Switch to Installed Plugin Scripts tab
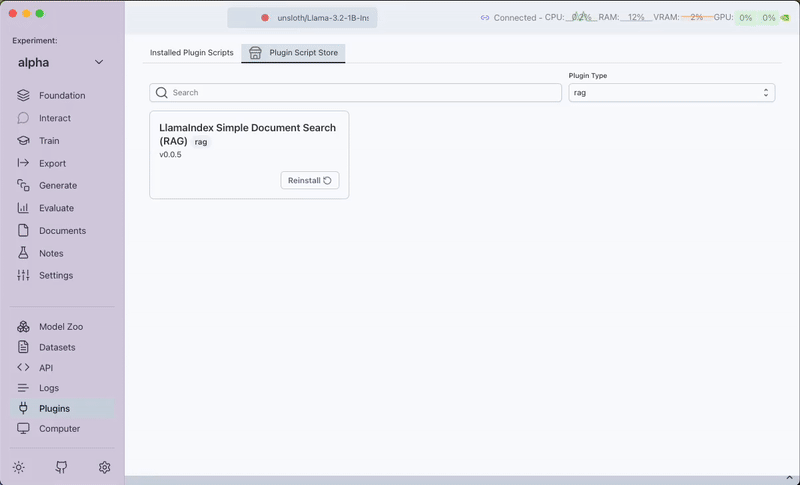The height and width of the screenshot is (485, 800). pyautogui.click(x=191, y=52)
